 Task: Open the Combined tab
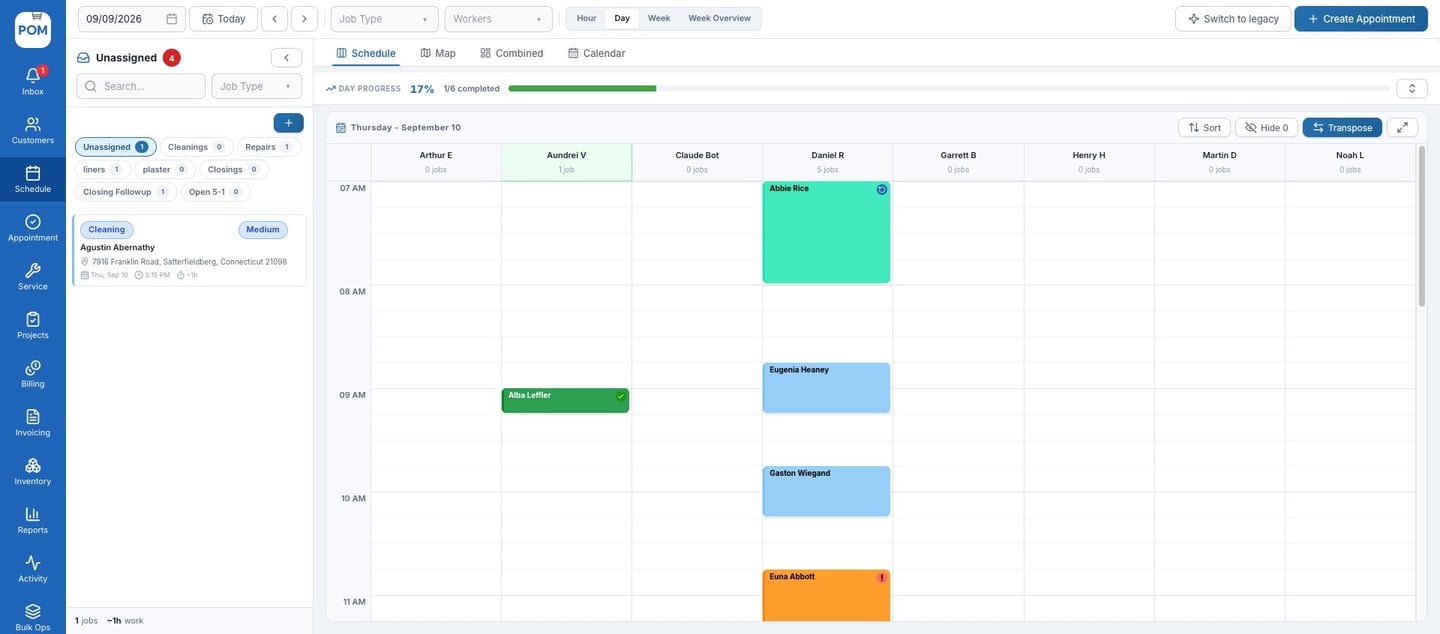pos(512,53)
